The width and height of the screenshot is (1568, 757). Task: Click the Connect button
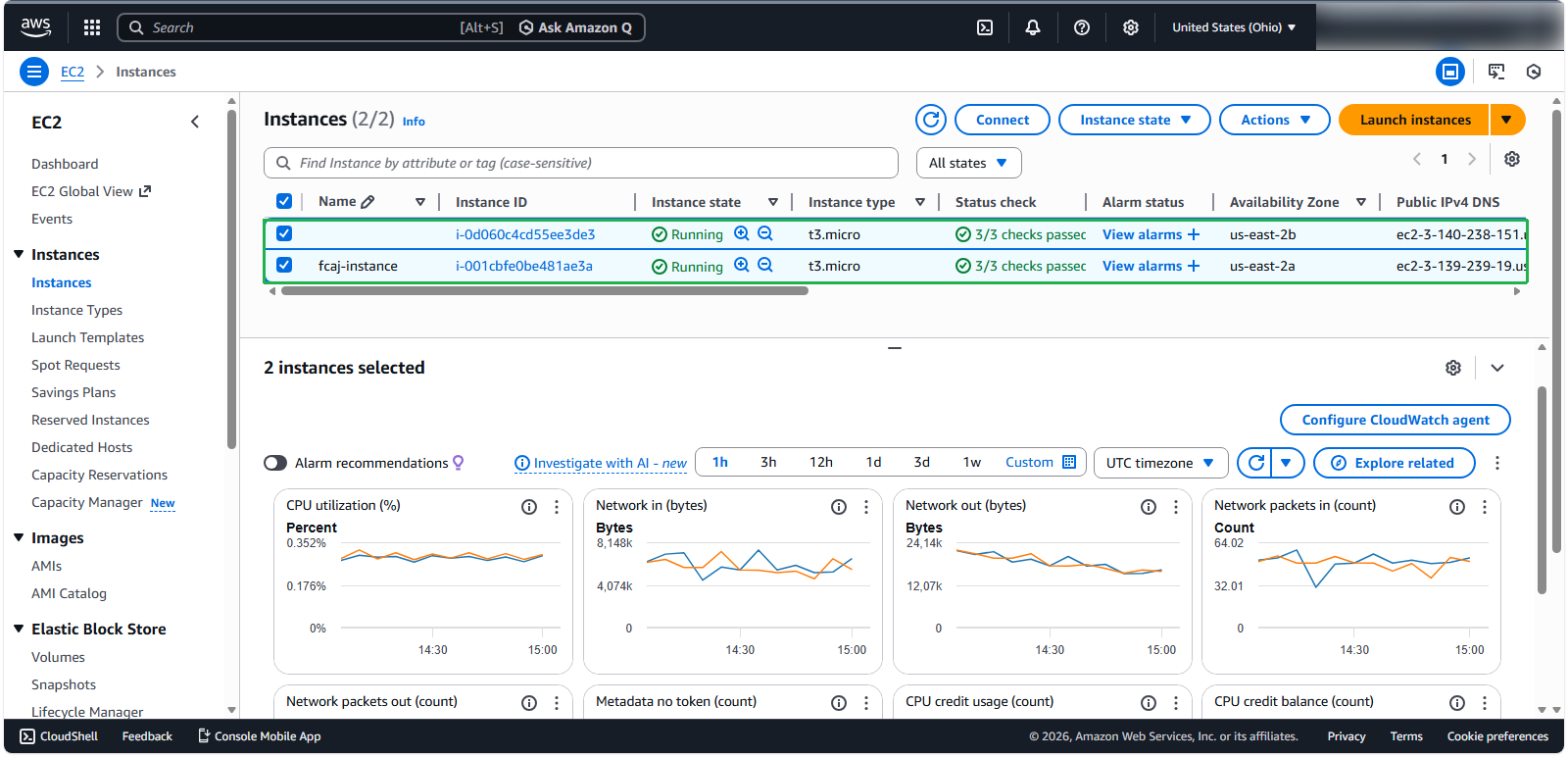1003,120
